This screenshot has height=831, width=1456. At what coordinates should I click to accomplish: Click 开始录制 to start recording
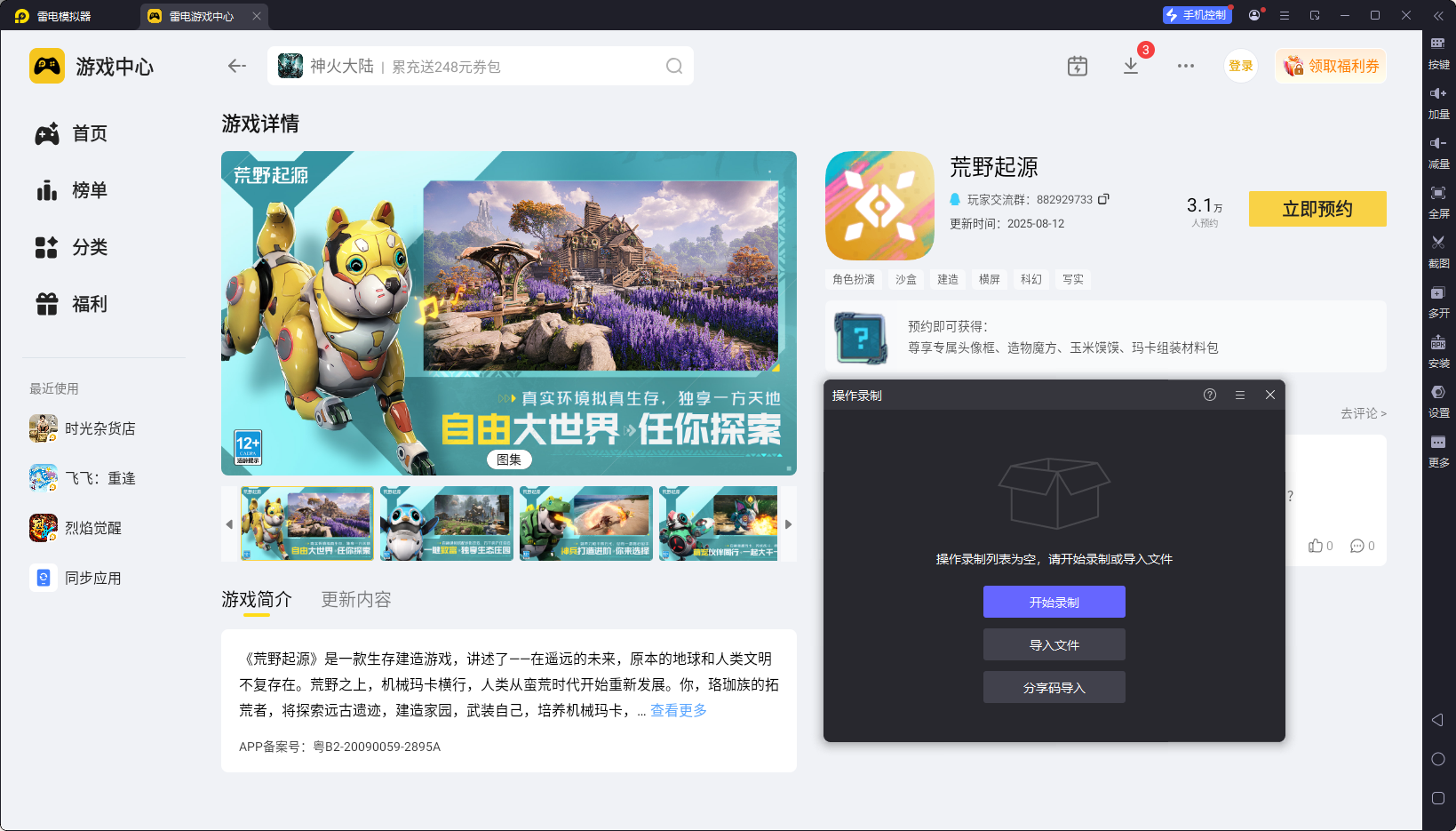tap(1054, 602)
